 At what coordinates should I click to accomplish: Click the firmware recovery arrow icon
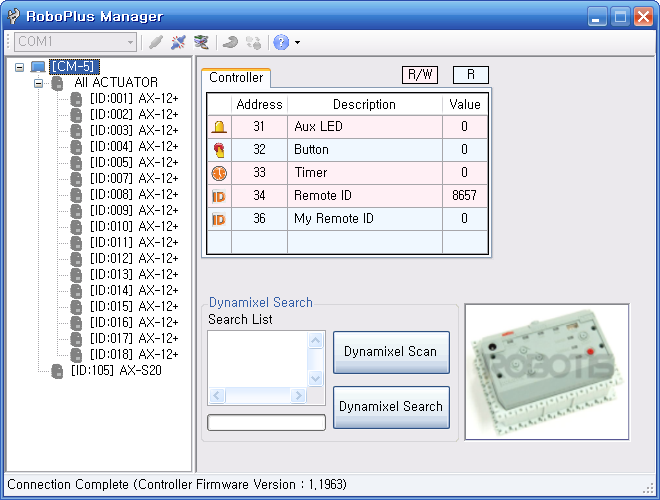point(230,42)
